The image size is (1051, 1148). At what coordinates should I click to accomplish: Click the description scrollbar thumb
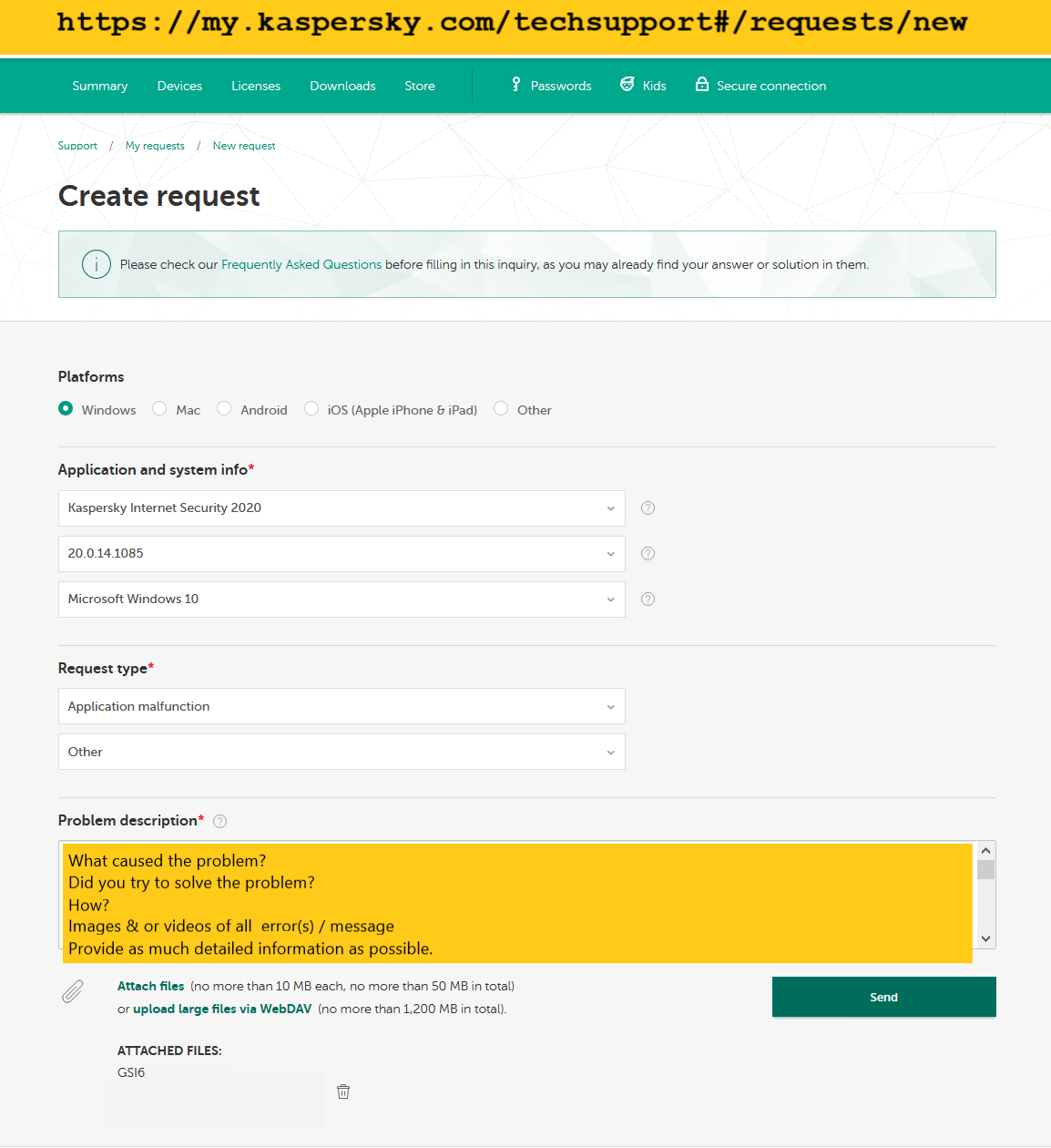(x=985, y=869)
